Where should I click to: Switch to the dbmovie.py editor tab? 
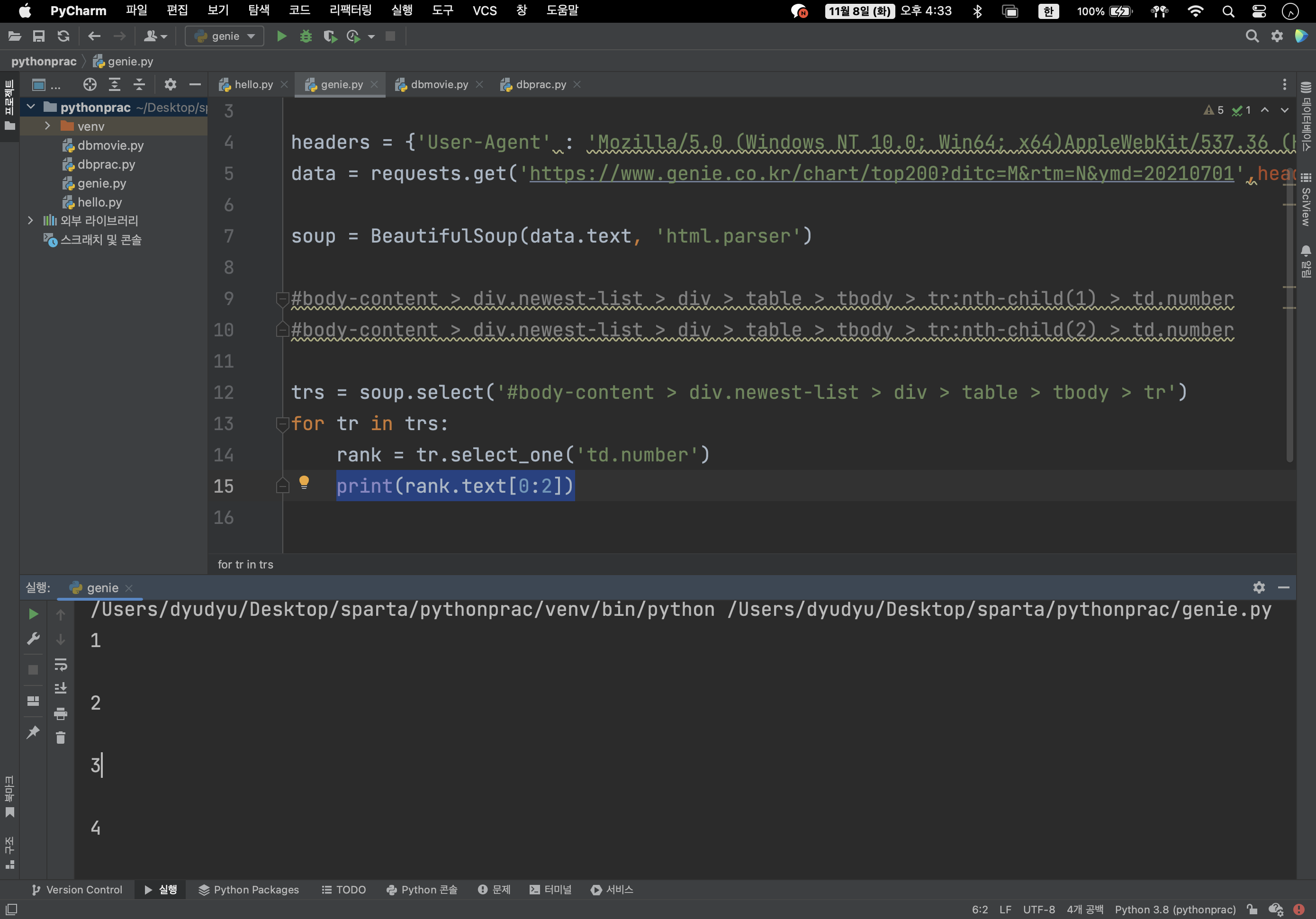439,85
